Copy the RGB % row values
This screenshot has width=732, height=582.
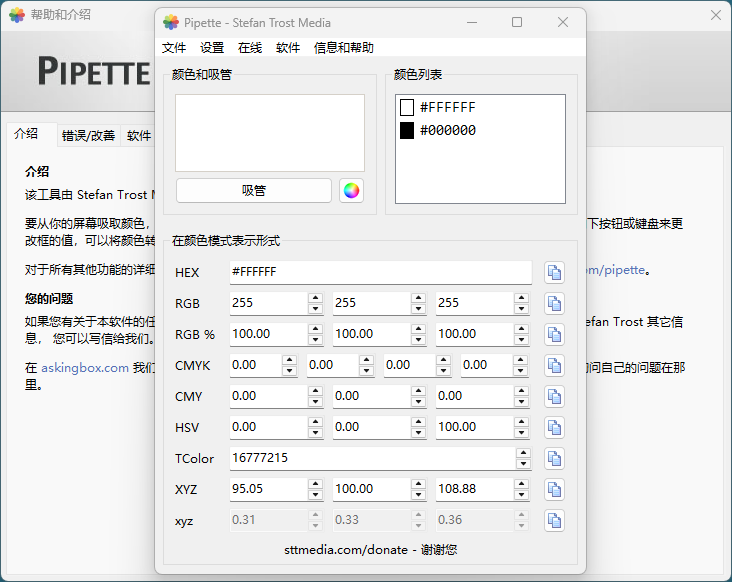click(554, 335)
